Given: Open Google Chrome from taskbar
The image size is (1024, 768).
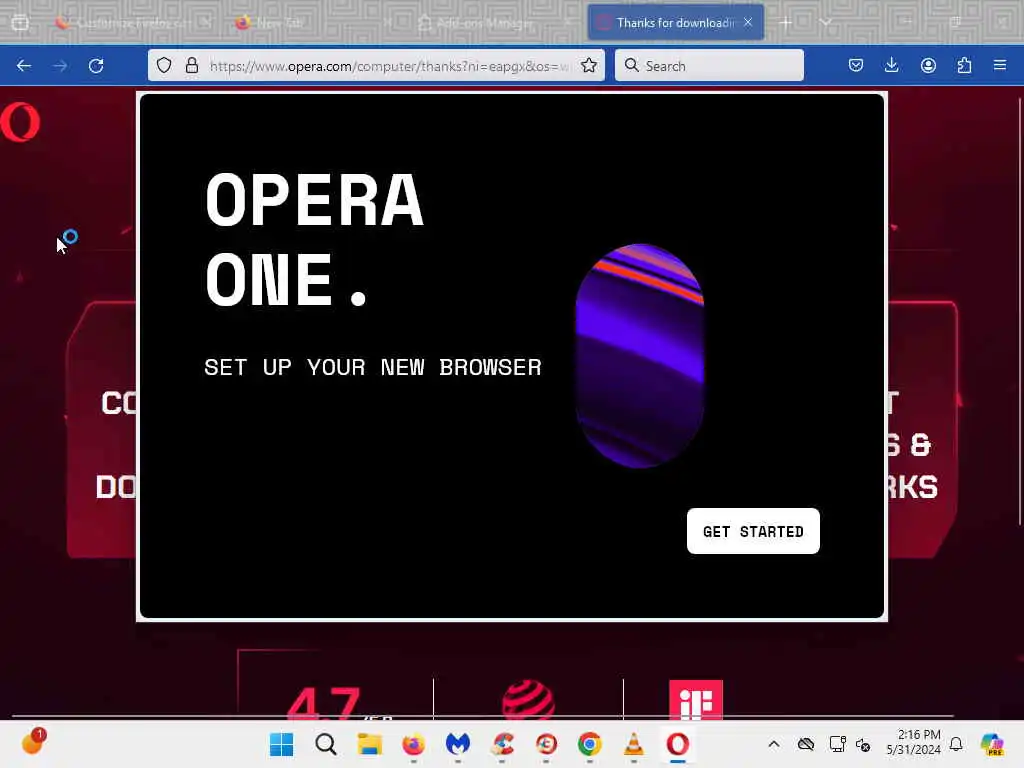Looking at the screenshot, I should (x=590, y=744).
